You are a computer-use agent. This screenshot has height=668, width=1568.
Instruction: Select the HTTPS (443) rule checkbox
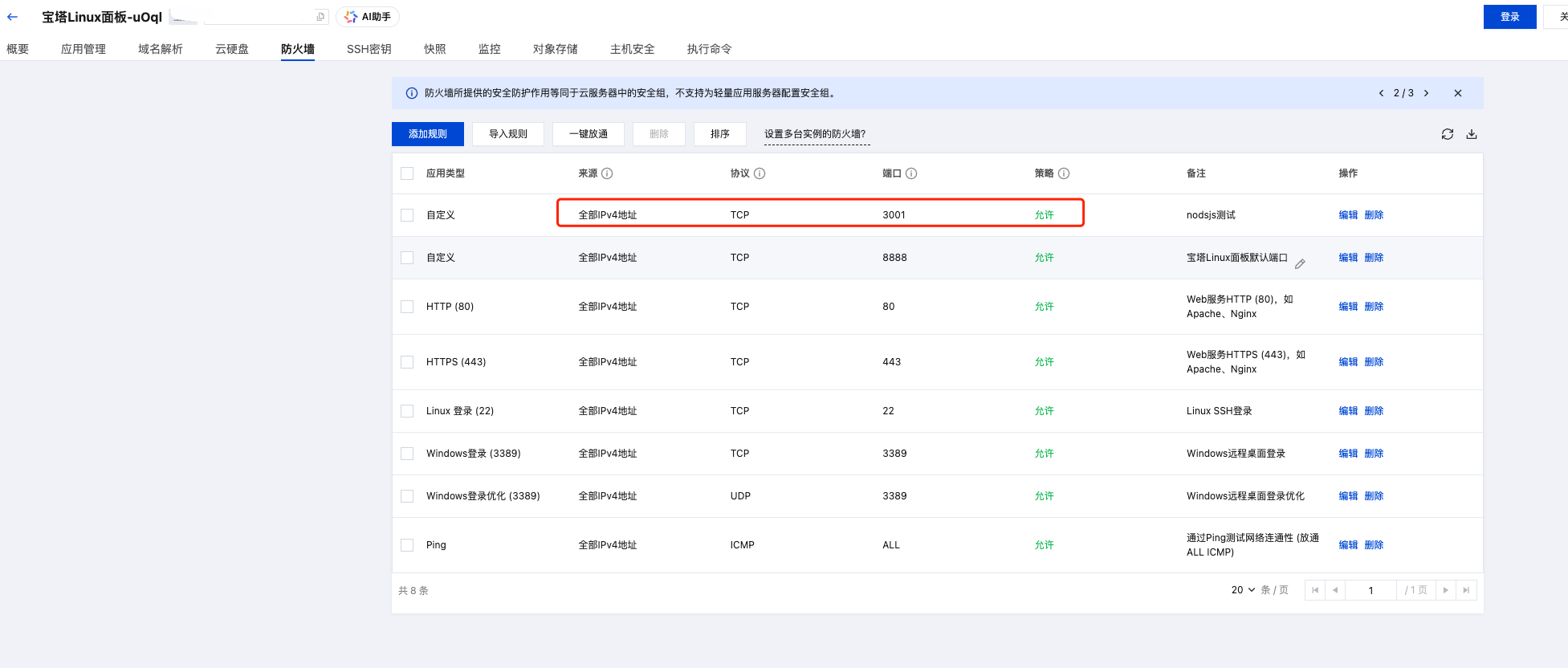coord(407,362)
